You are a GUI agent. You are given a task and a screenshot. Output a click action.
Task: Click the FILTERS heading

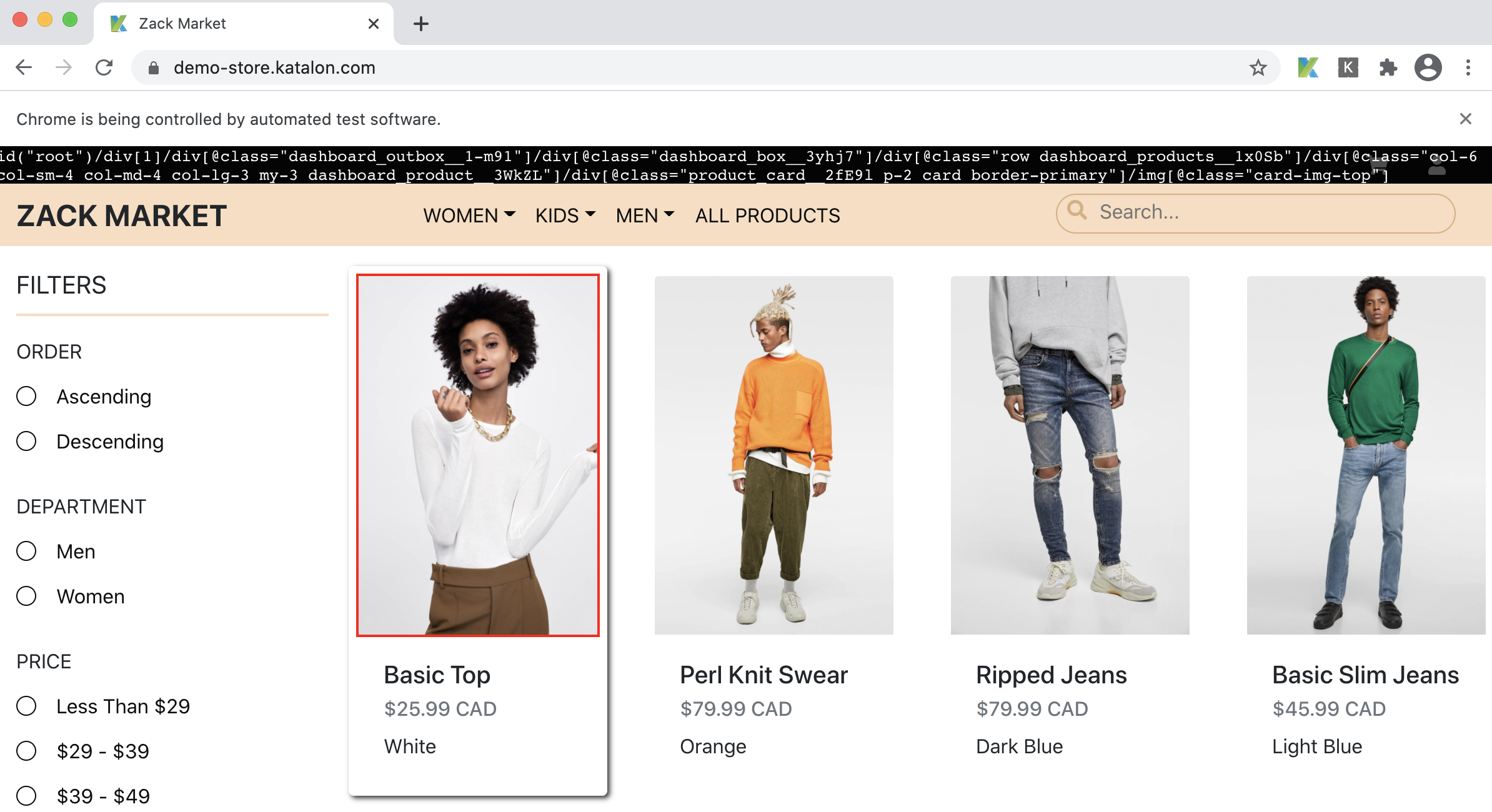click(61, 285)
